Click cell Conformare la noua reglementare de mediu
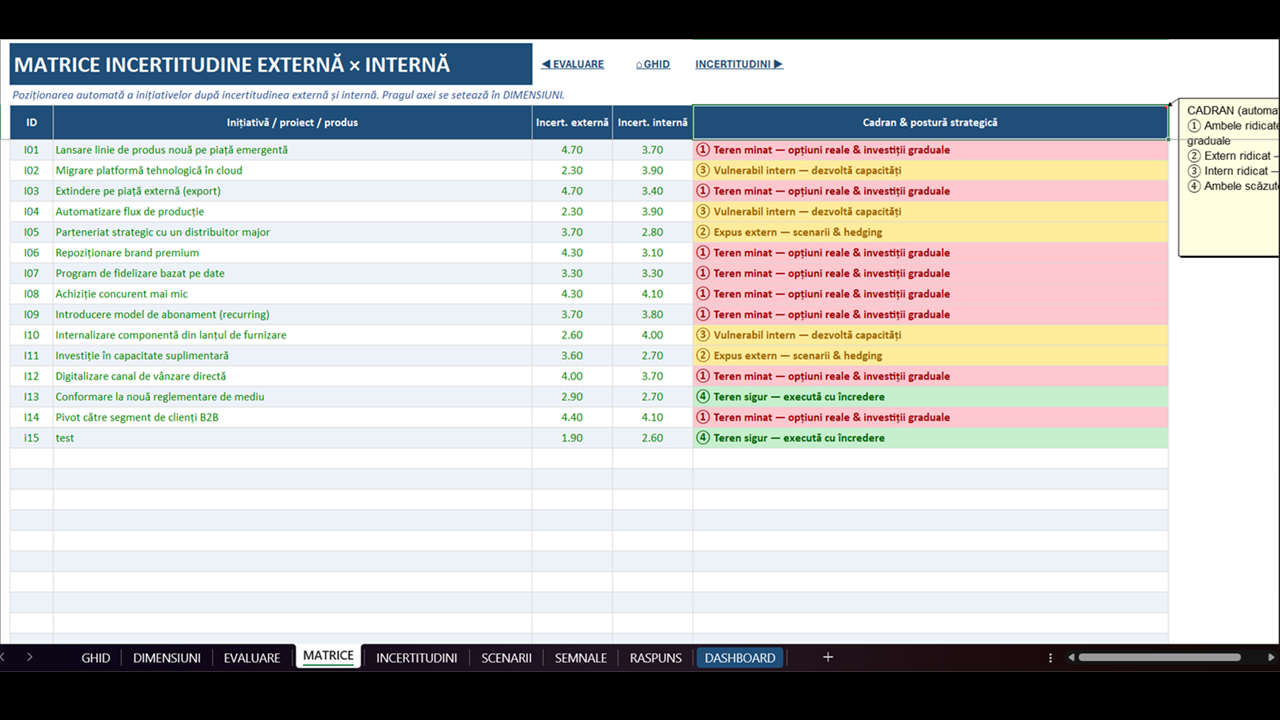The height and width of the screenshot is (720, 1280). (x=293, y=397)
